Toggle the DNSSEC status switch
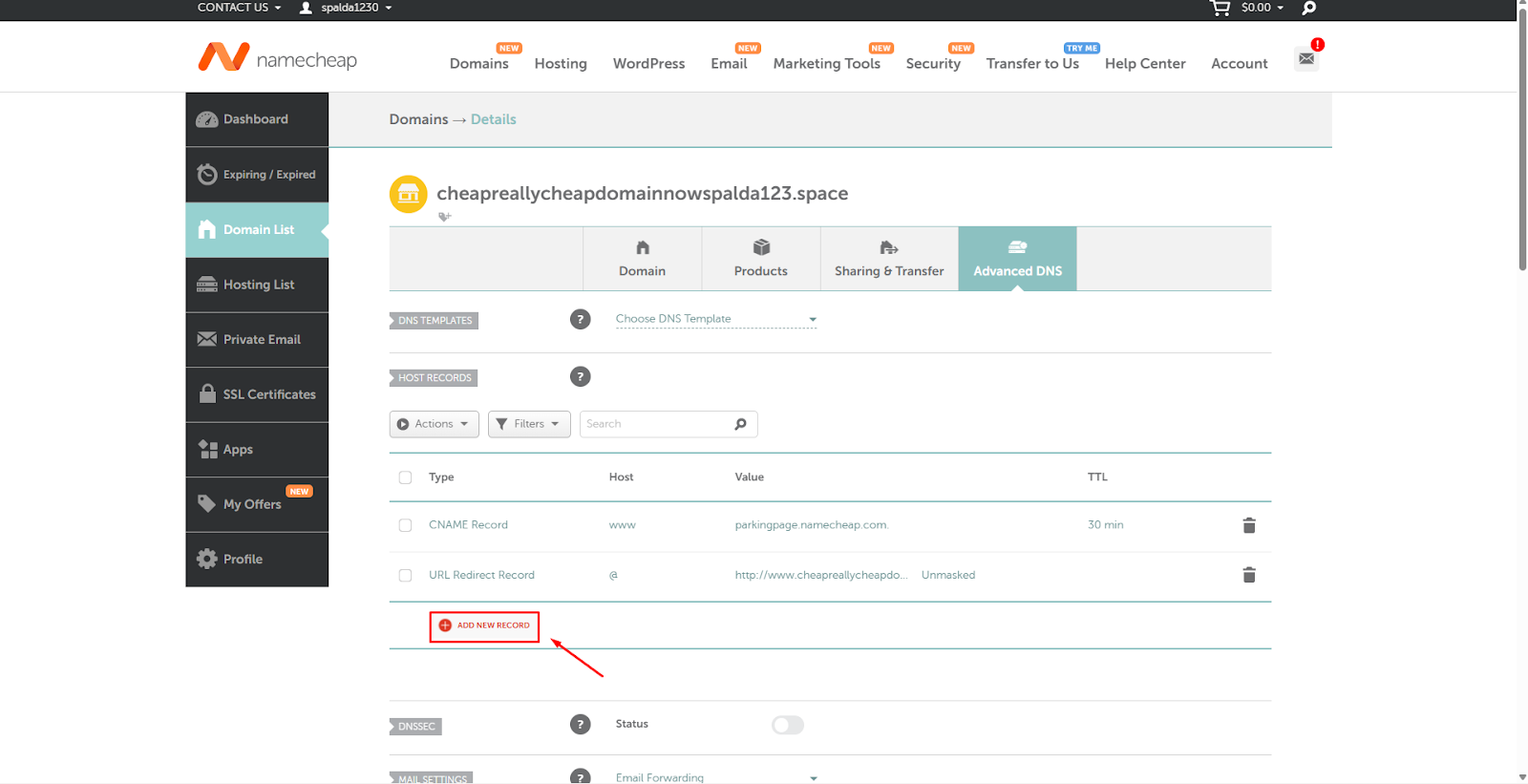1528x784 pixels. click(x=788, y=725)
